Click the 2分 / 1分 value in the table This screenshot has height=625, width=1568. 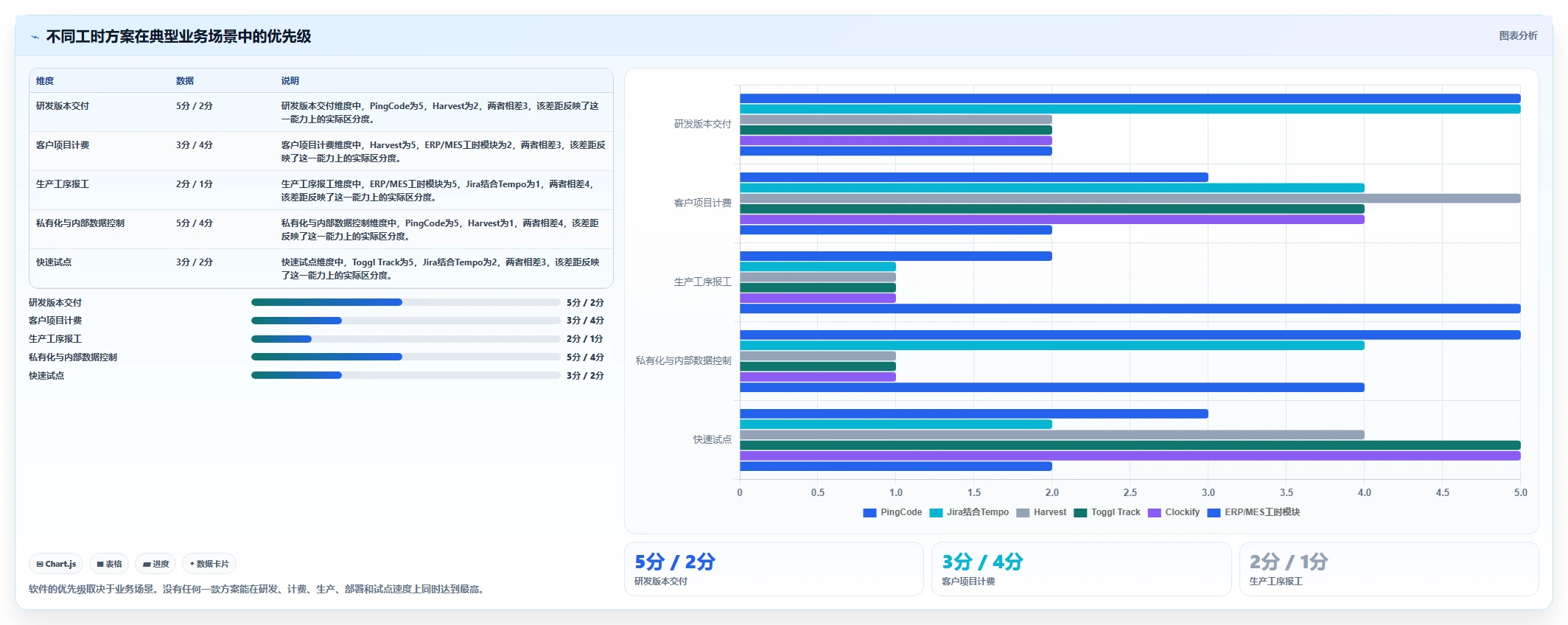click(195, 184)
